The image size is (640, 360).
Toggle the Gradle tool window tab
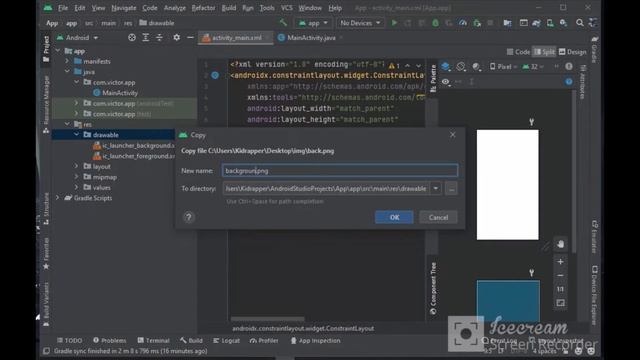pos(595,49)
